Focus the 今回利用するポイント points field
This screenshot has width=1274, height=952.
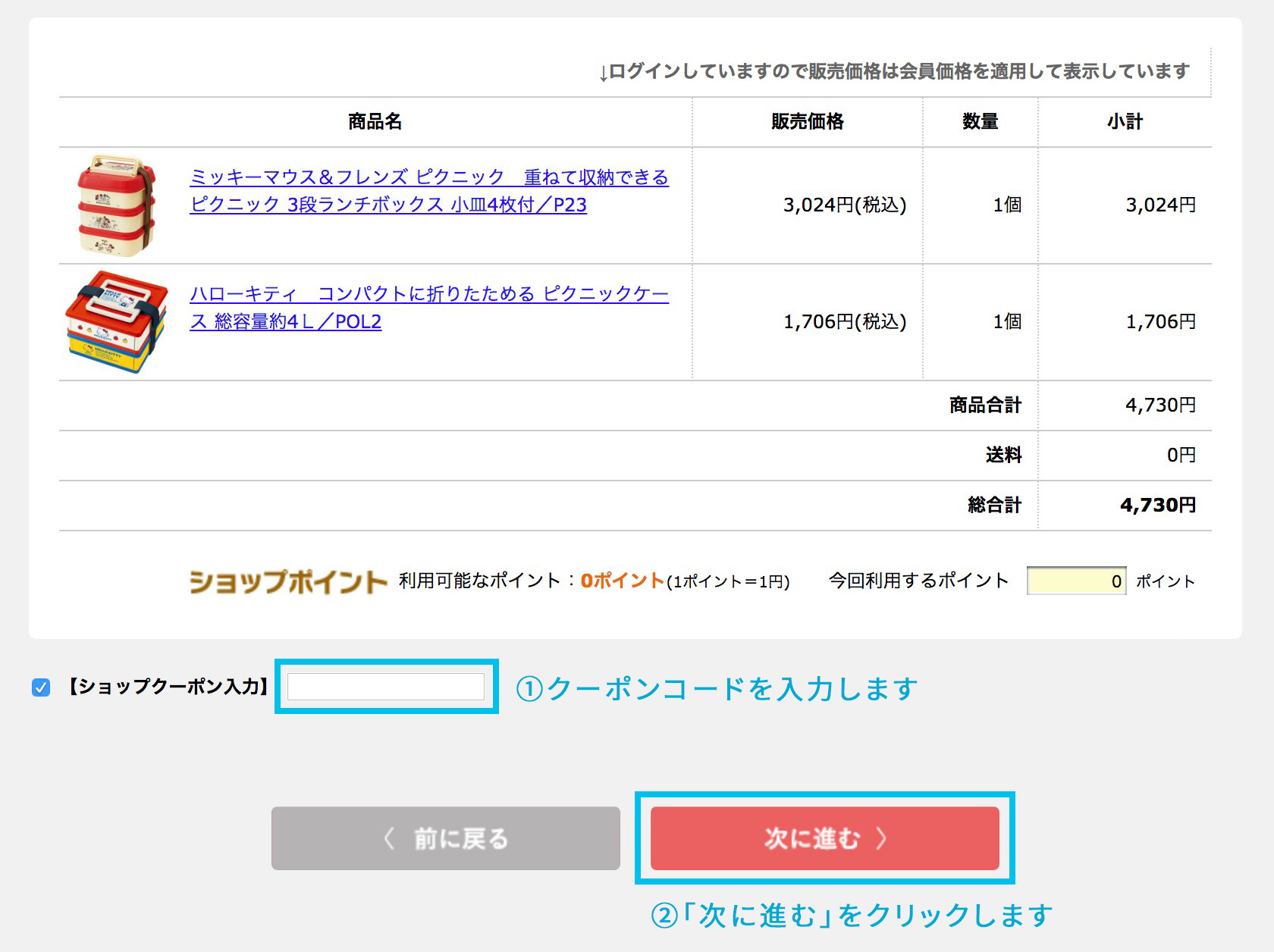click(1076, 581)
